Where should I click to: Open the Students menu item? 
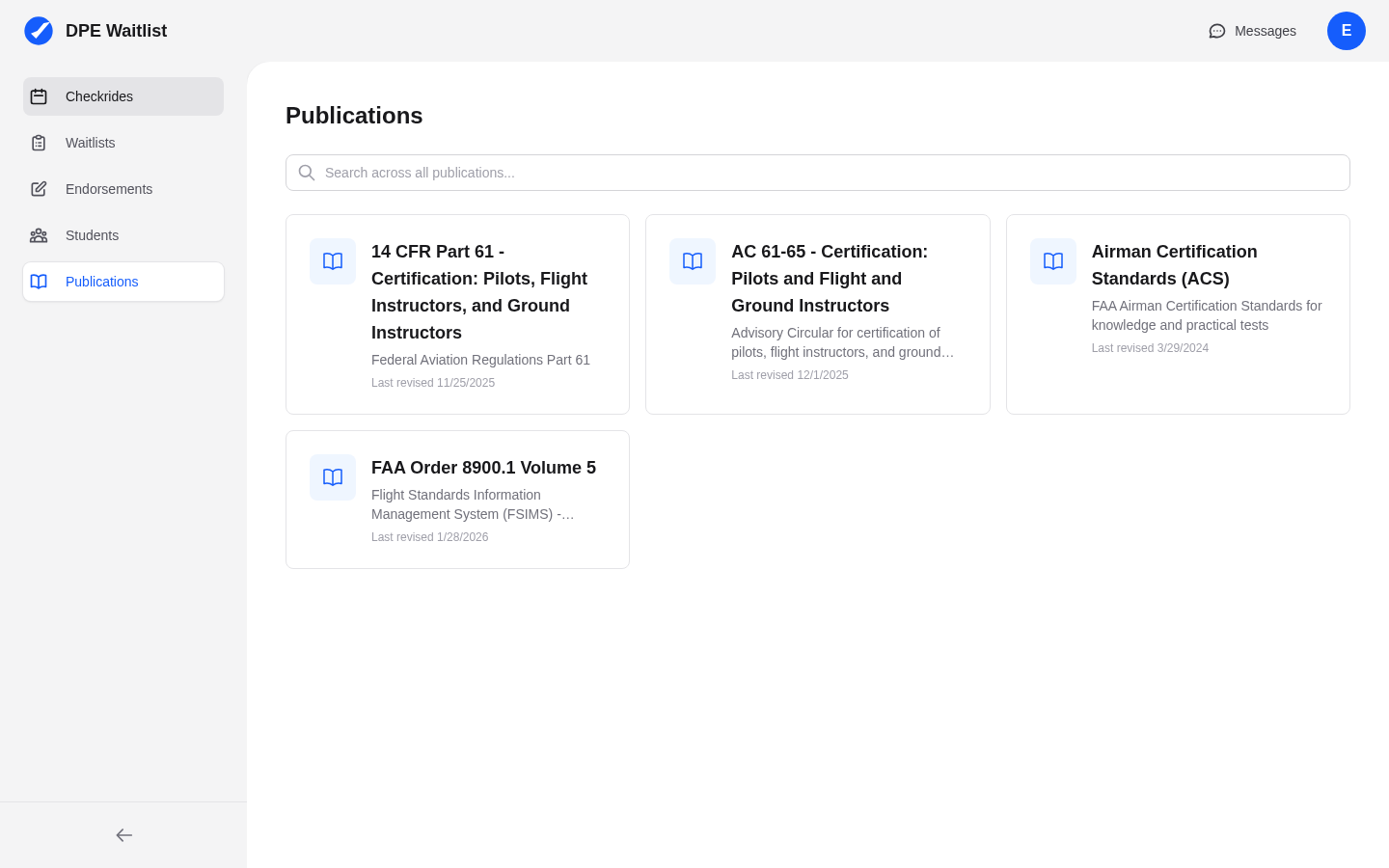click(93, 235)
